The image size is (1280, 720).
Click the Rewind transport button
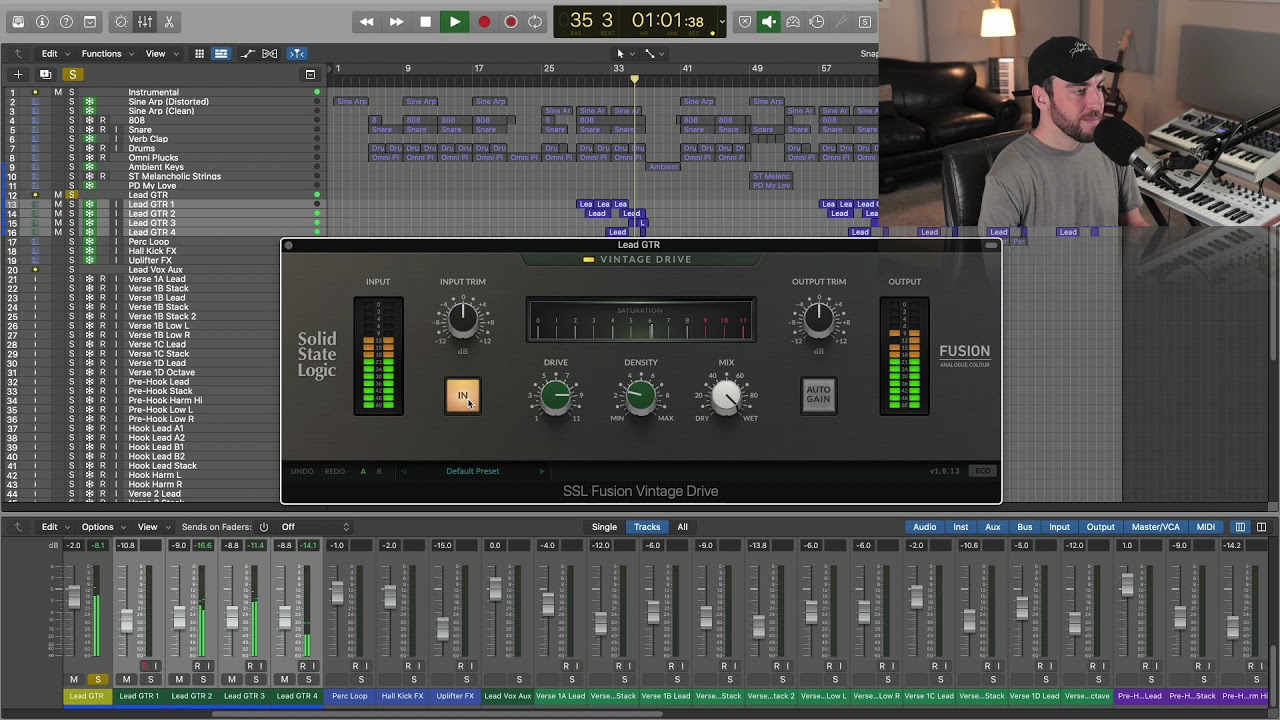point(367,21)
